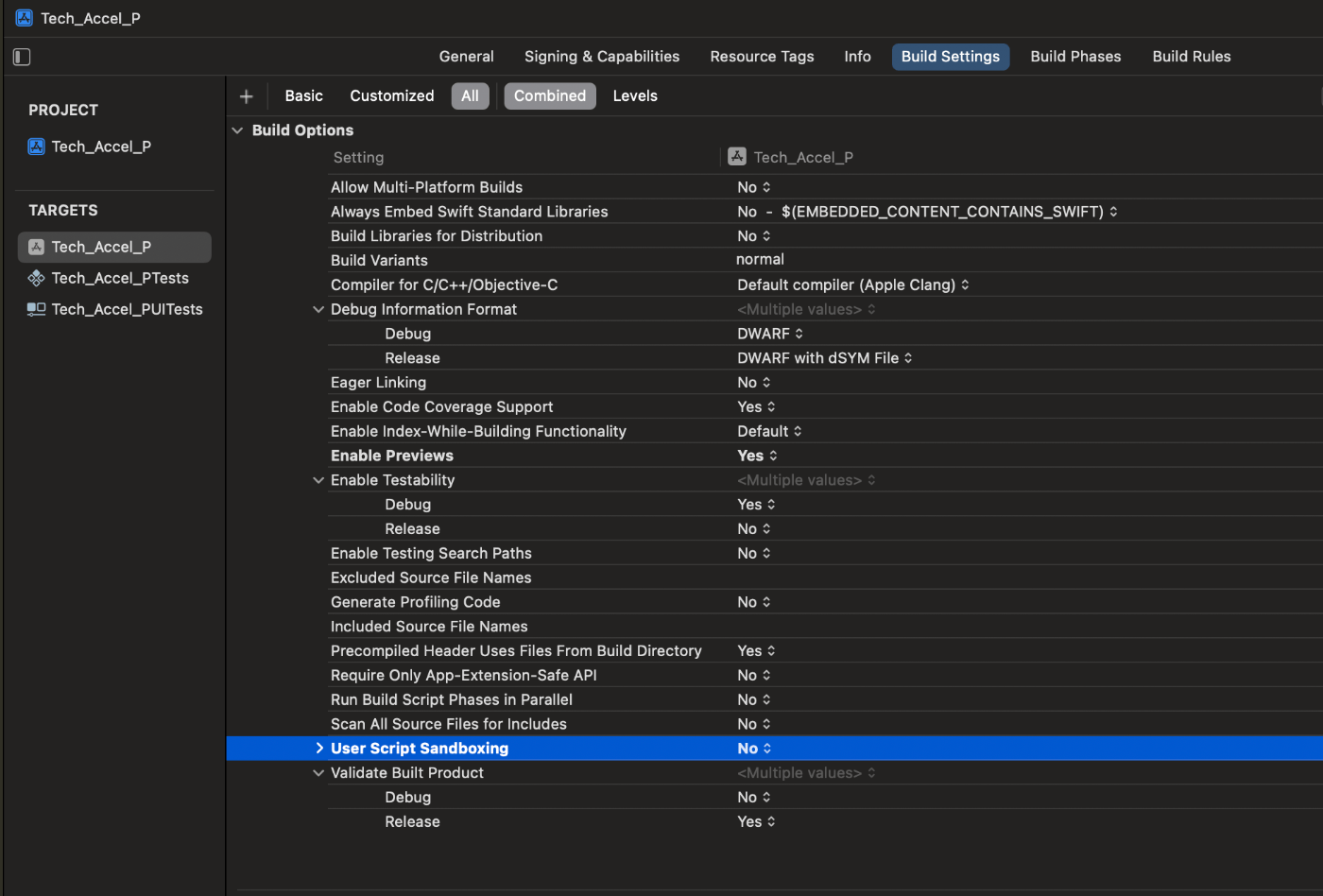The image size is (1323, 896).
Task: Open Enable Index-While-Building Default popup
Action: click(769, 432)
